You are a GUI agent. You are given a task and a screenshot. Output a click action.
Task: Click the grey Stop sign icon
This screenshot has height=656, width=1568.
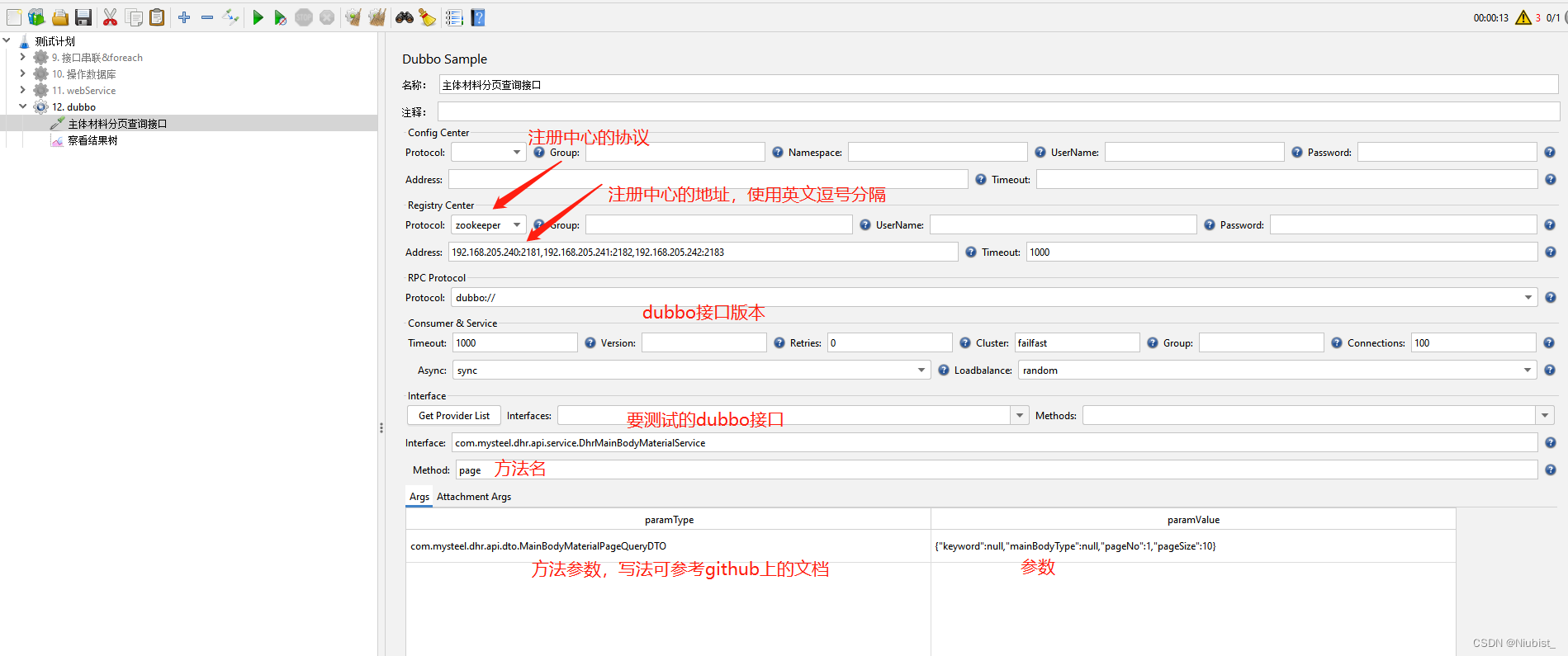pyautogui.click(x=304, y=17)
